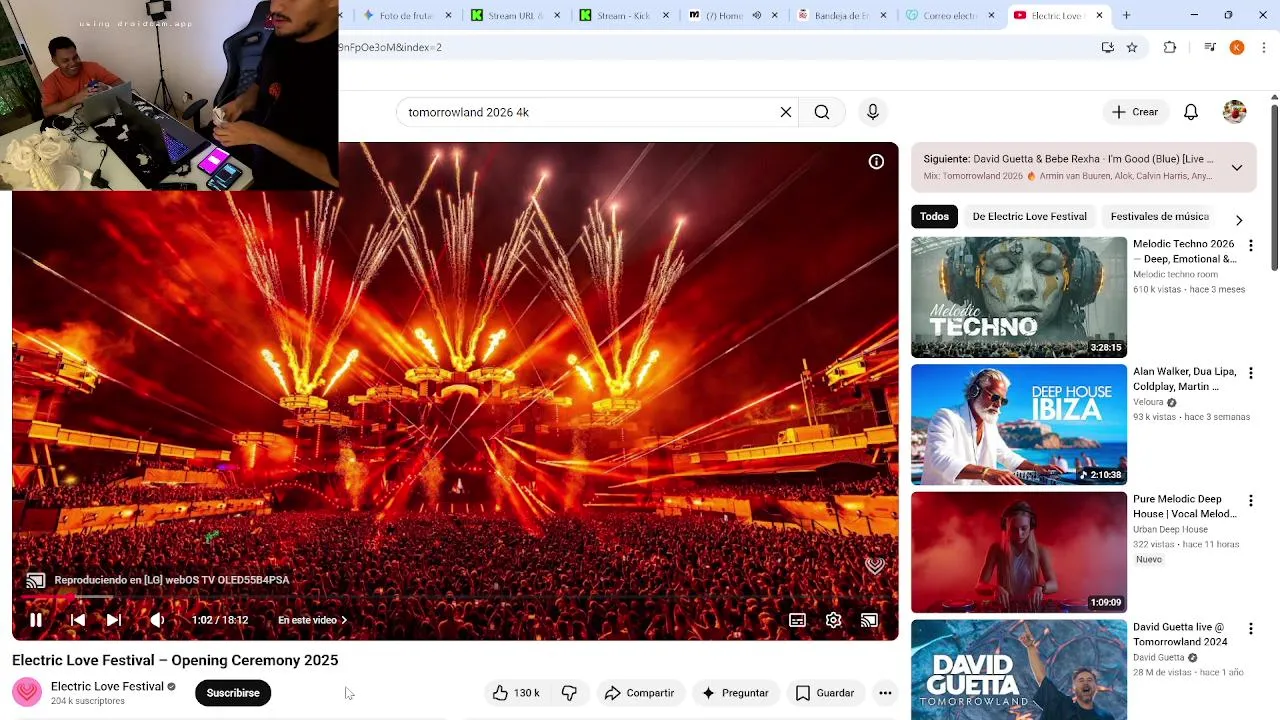Open the David Guetta Tomorrowland 2024 thumbnail
Screen dimensions: 1280x720
pyautogui.click(x=1019, y=669)
